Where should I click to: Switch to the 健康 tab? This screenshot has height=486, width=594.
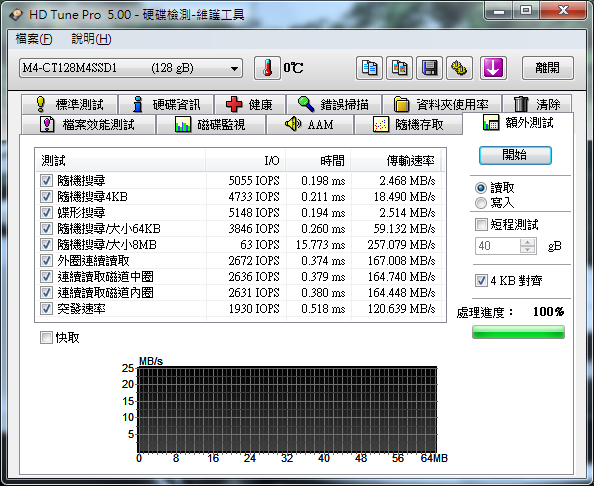250,104
